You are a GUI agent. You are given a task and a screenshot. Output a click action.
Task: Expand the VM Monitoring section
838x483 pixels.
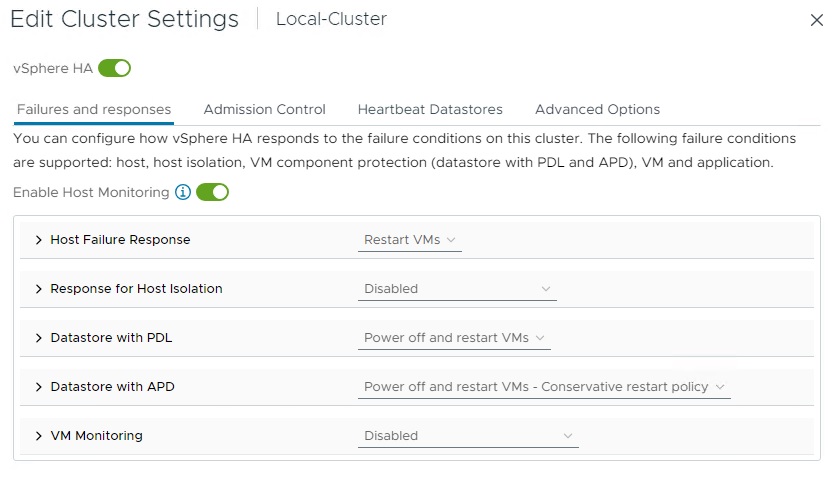39,436
